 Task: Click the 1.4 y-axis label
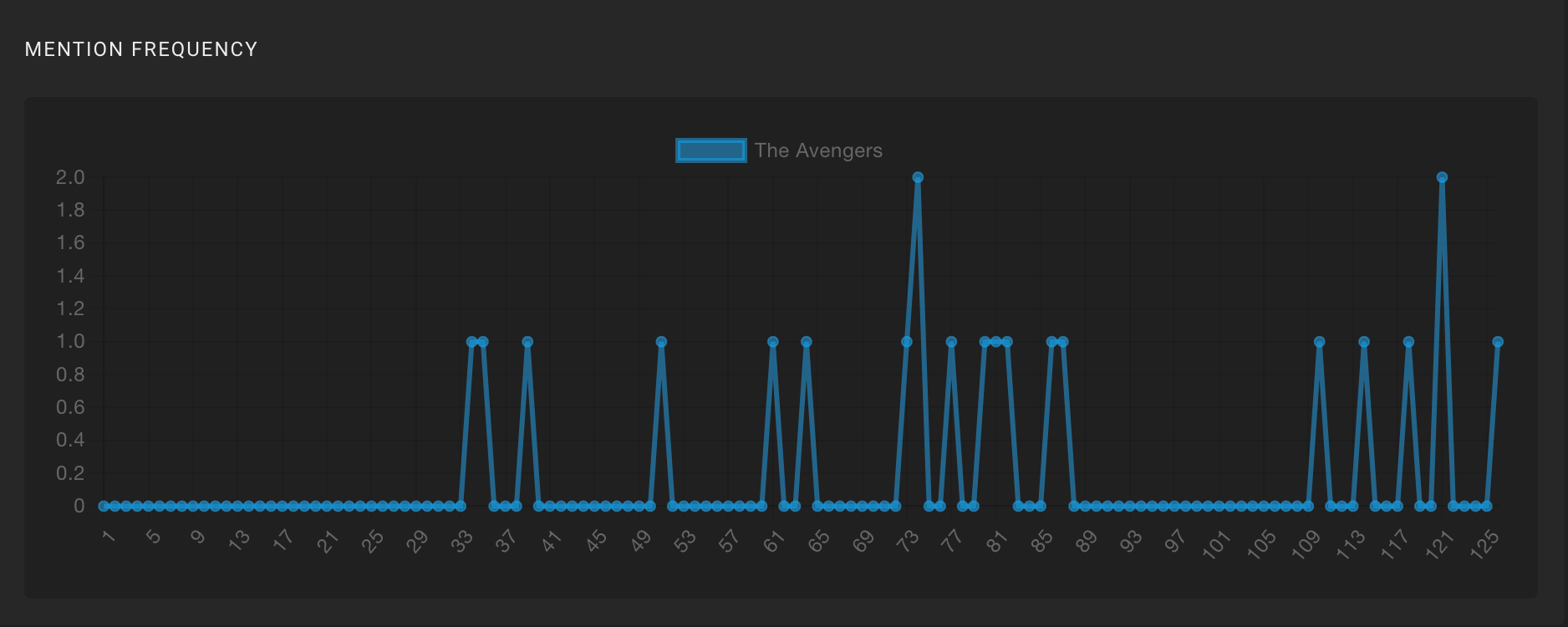pyautogui.click(x=70, y=276)
